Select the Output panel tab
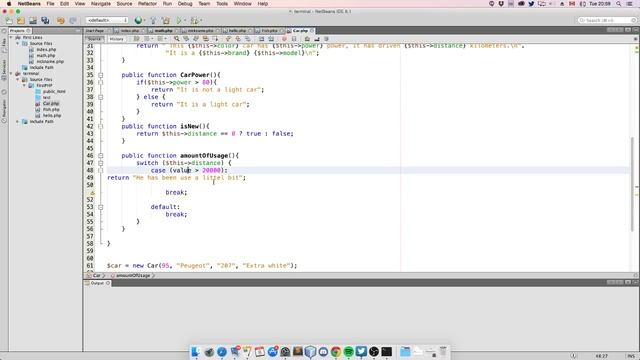Viewport: 640px width, 360px height. point(97,283)
